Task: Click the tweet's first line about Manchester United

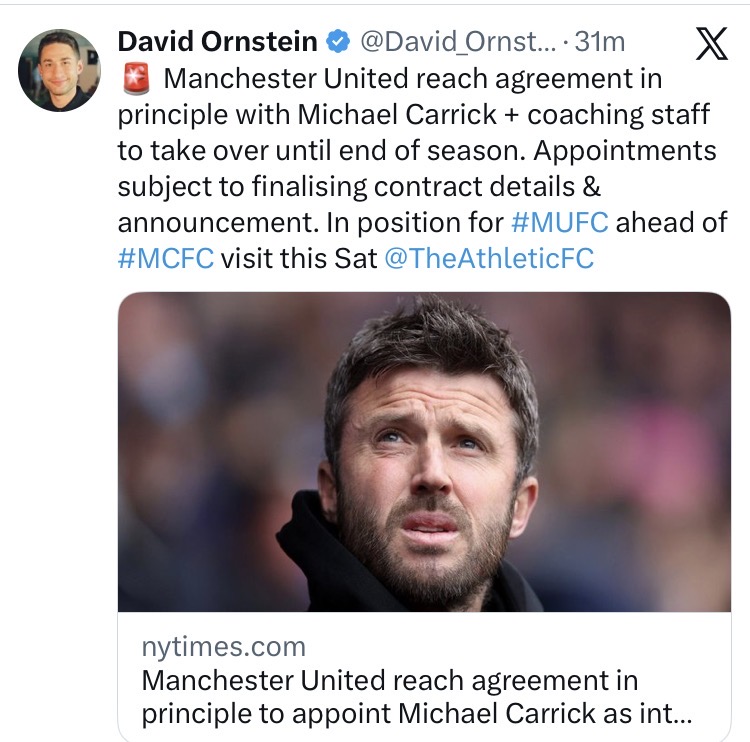Action: tap(410, 78)
